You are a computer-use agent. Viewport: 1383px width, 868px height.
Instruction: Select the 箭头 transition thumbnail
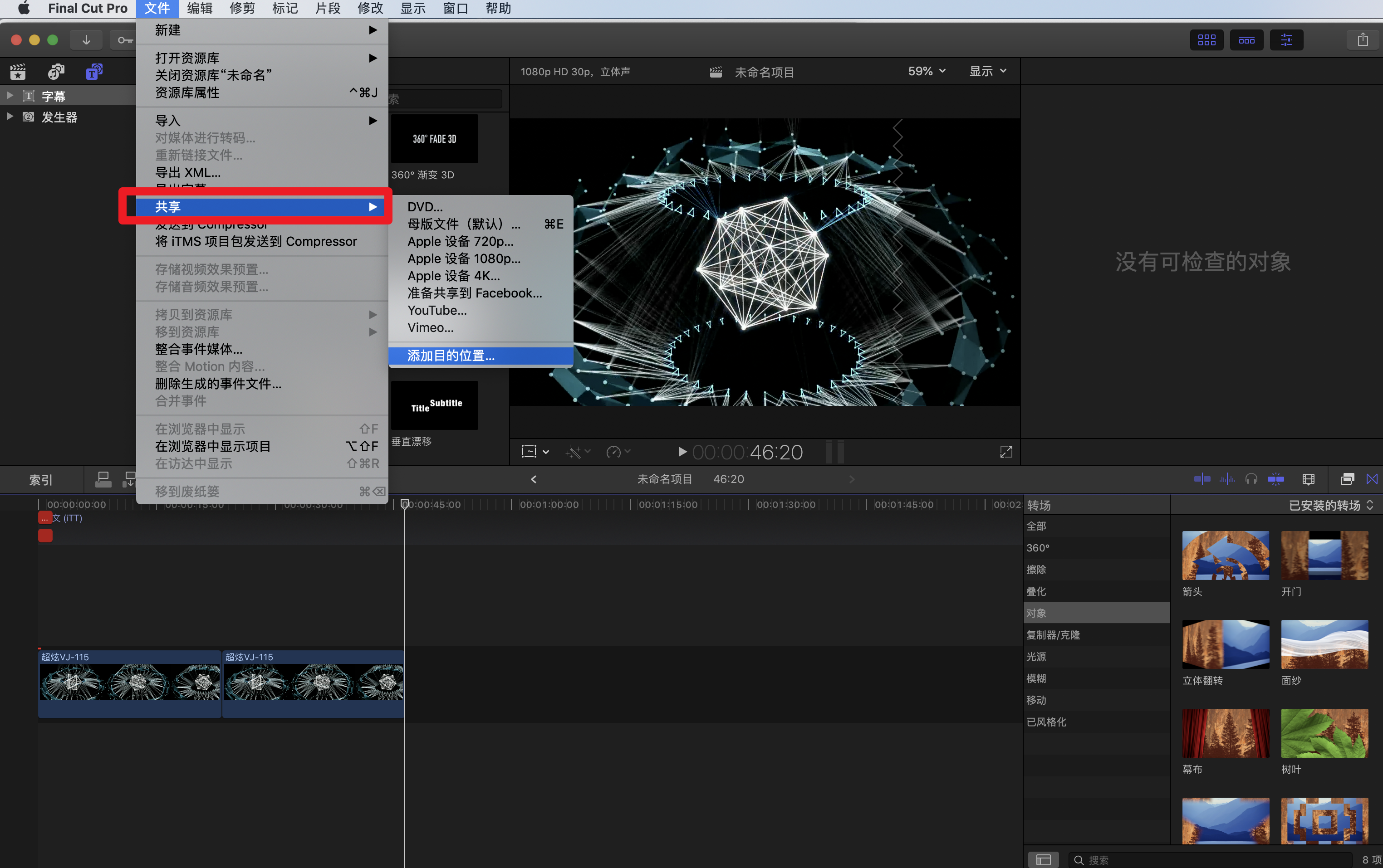(1226, 555)
